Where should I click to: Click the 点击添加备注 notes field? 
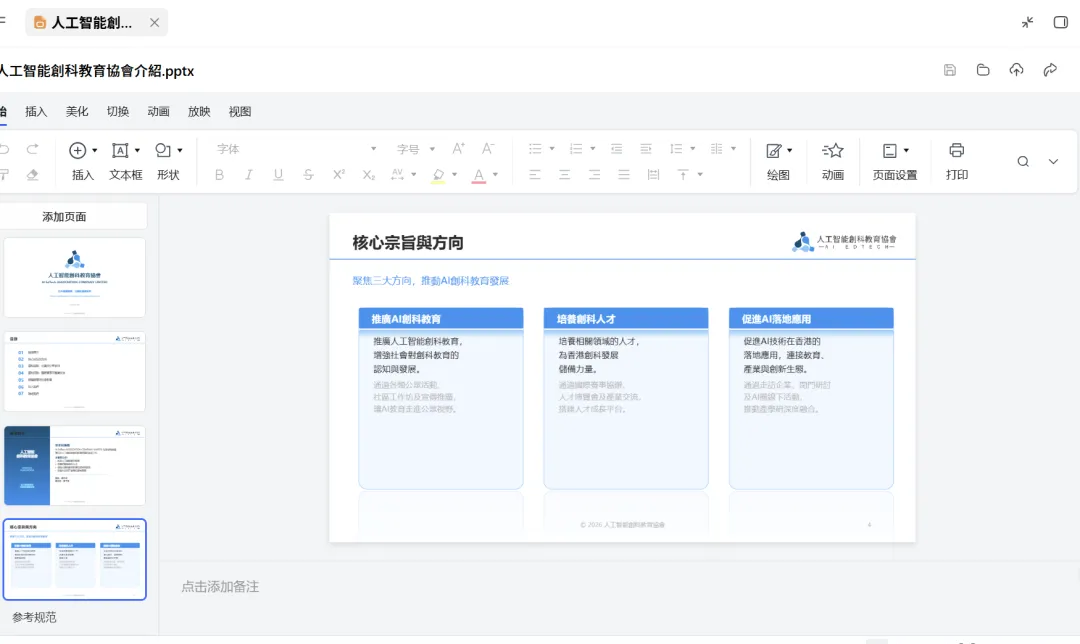pyautogui.click(x=220, y=587)
